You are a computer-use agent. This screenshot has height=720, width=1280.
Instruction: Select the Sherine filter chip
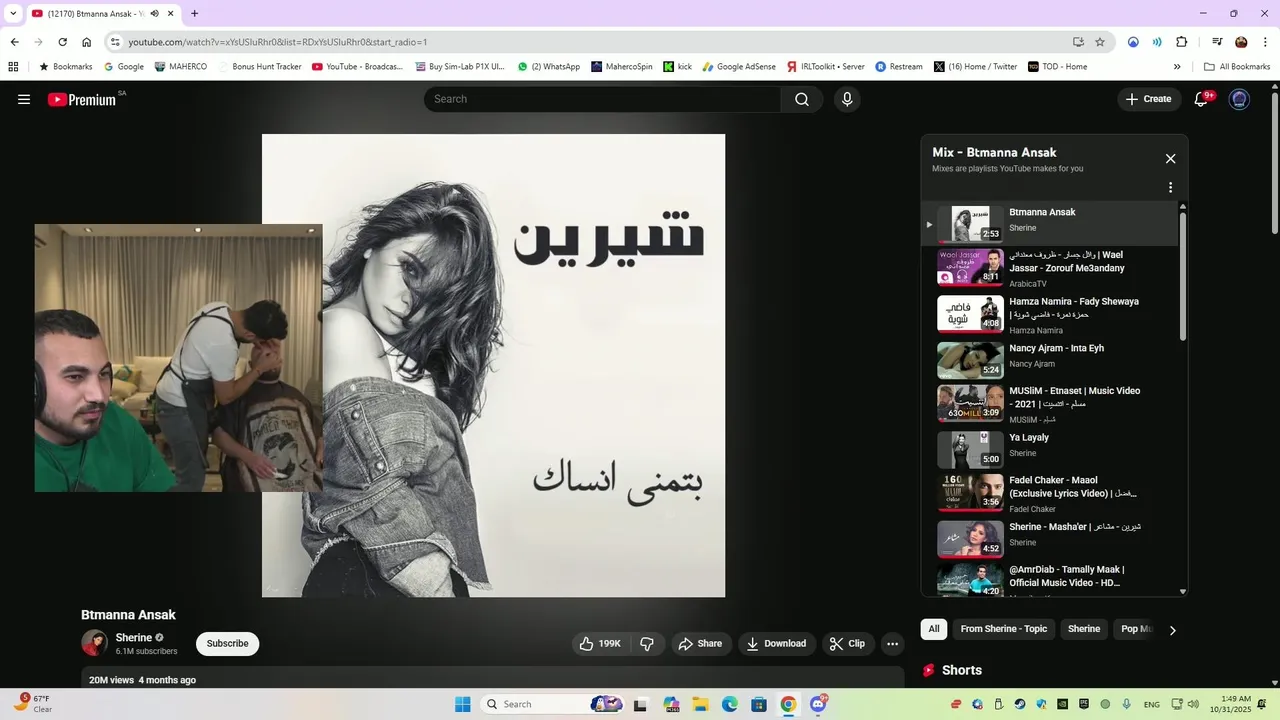pyautogui.click(x=1083, y=629)
